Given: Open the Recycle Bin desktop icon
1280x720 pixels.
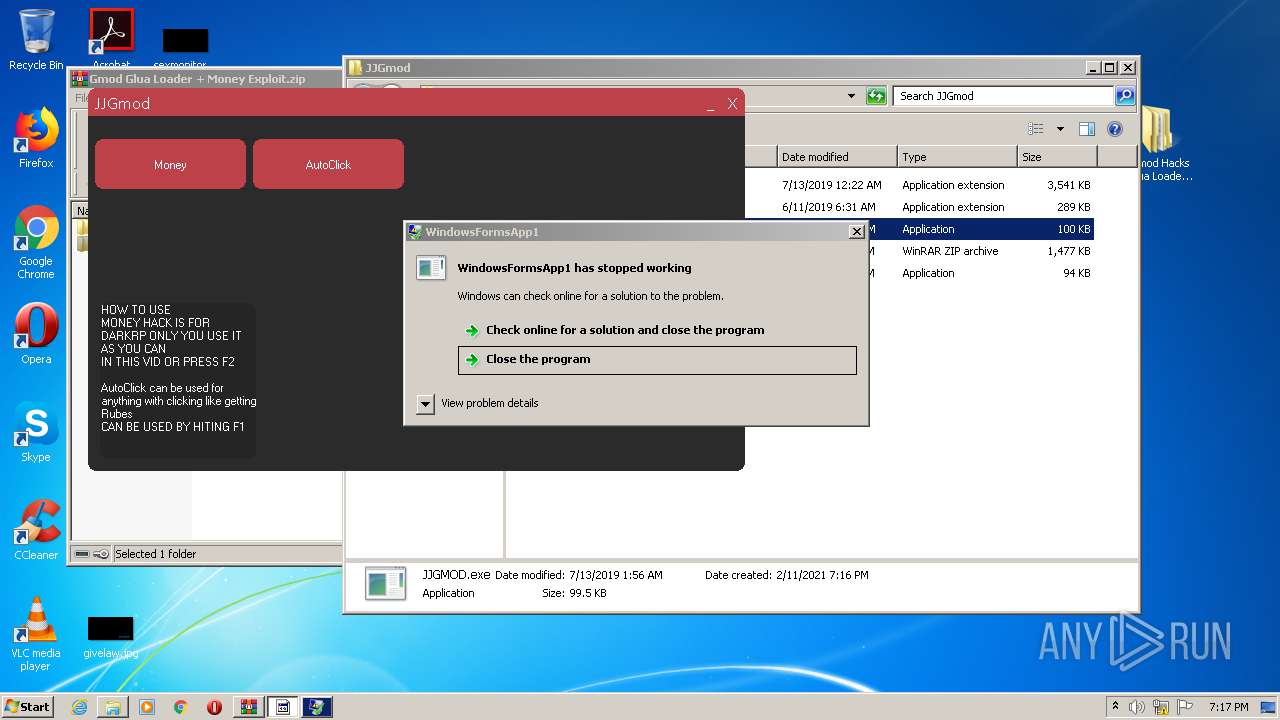Looking at the screenshot, I should [36, 40].
